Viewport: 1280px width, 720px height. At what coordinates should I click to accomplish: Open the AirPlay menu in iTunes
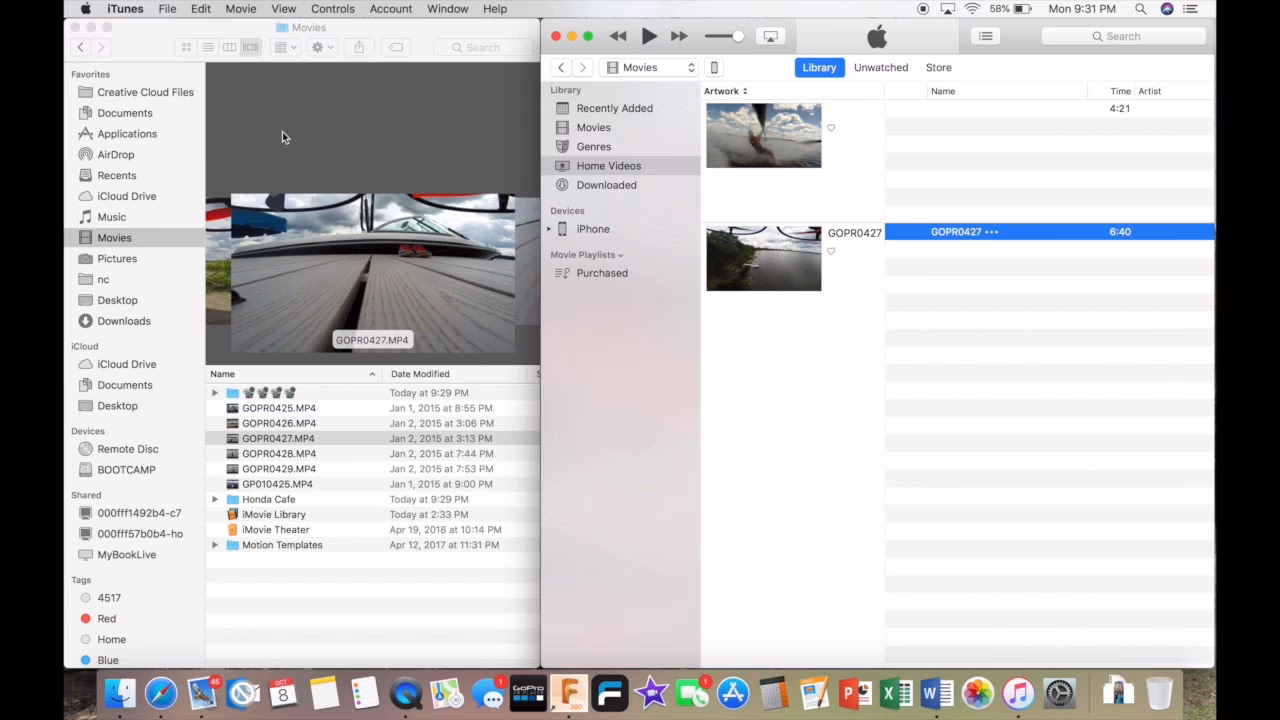(x=770, y=36)
